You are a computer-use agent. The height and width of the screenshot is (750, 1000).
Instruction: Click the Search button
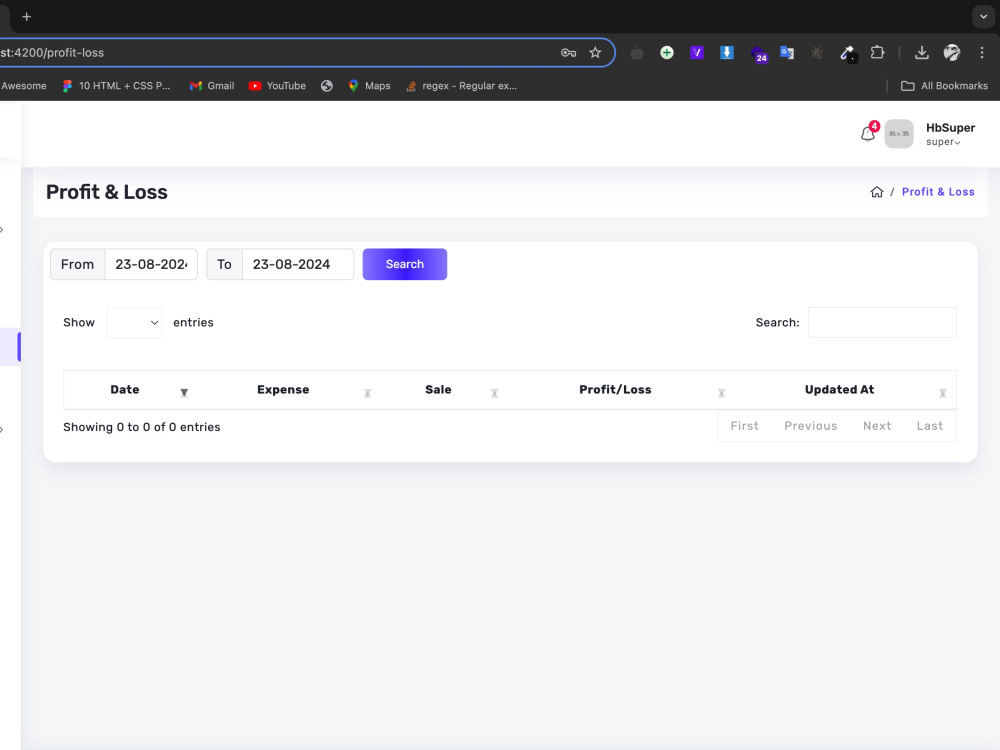[x=404, y=264]
